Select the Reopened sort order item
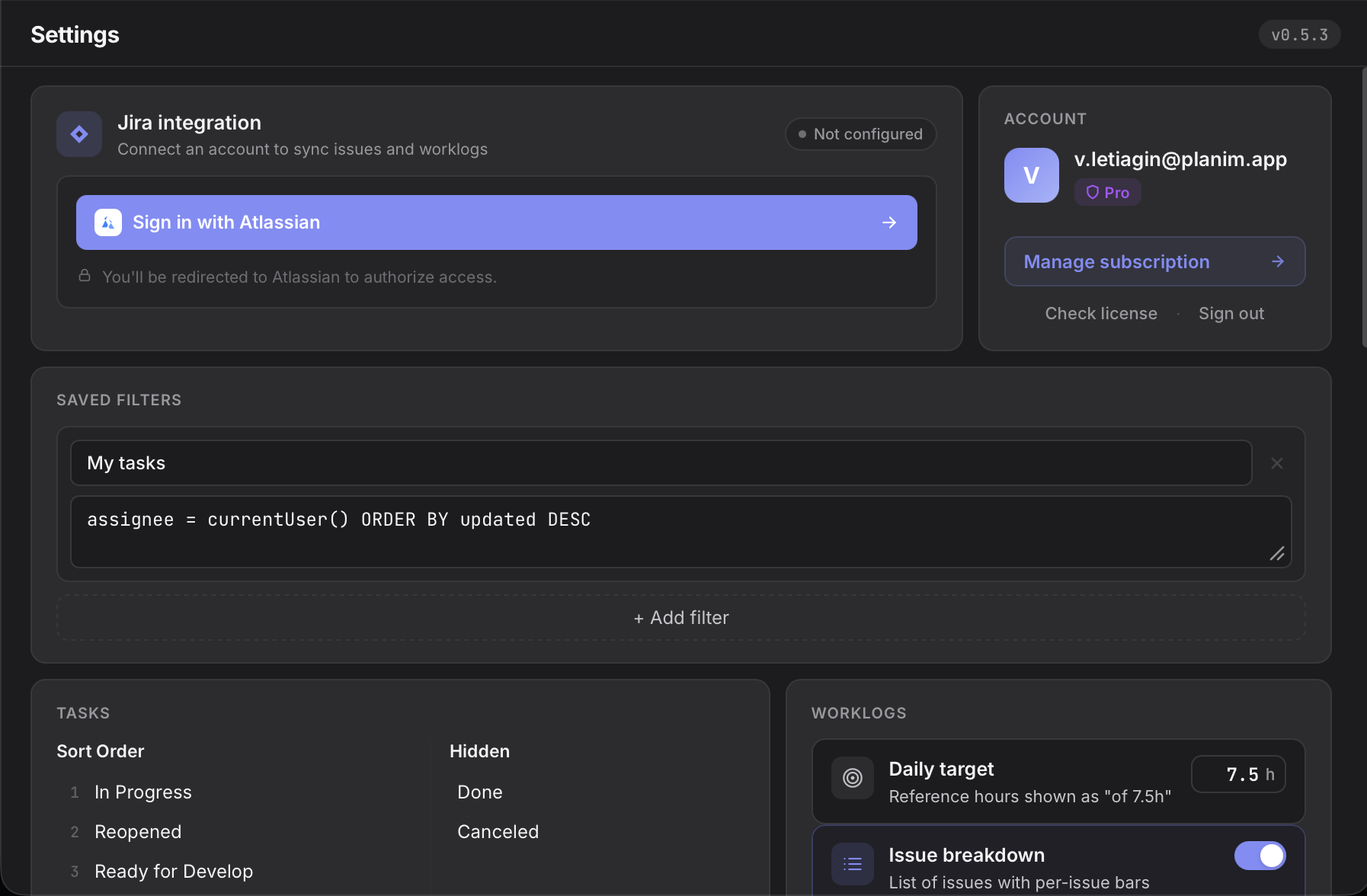Image resolution: width=1367 pixels, height=896 pixels. pos(138,832)
